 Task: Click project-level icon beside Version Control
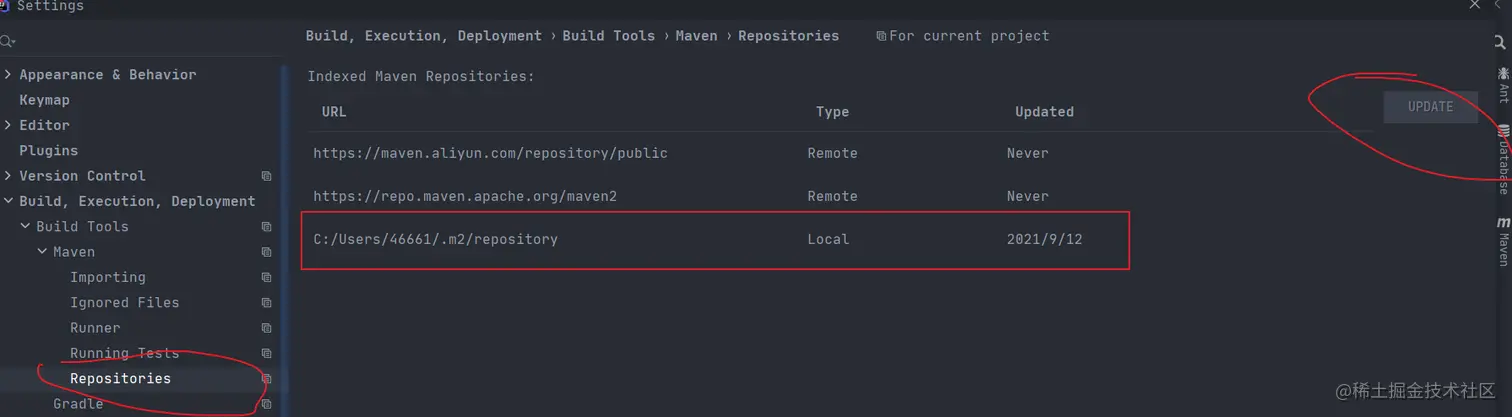point(266,176)
